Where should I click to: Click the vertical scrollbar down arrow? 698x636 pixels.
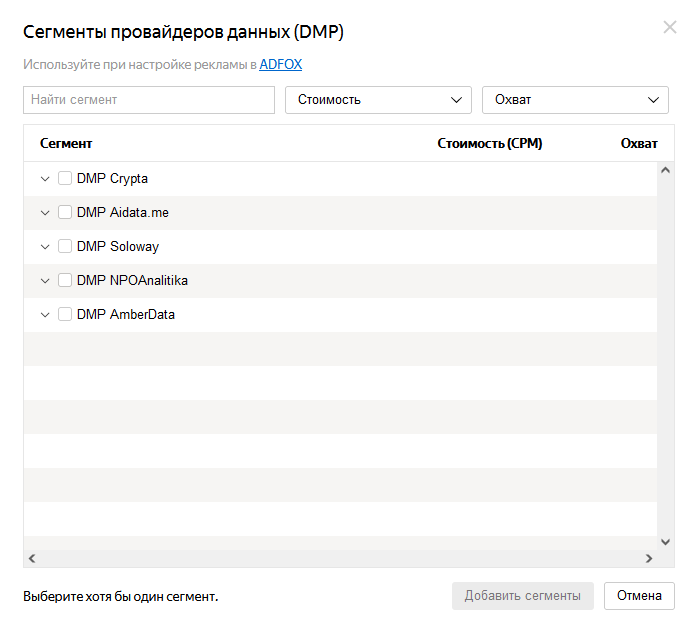coord(666,542)
